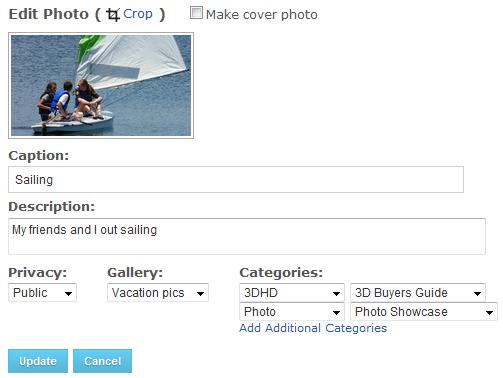Screen dimensions: 503x378
Task: Expand the 3D Buyers Guide dropdown
Action: click(418, 293)
